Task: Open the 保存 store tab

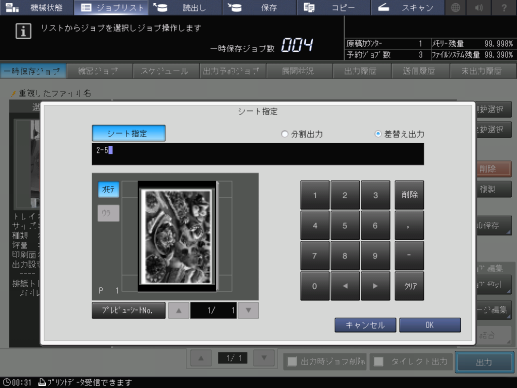Action: (x=259, y=7)
